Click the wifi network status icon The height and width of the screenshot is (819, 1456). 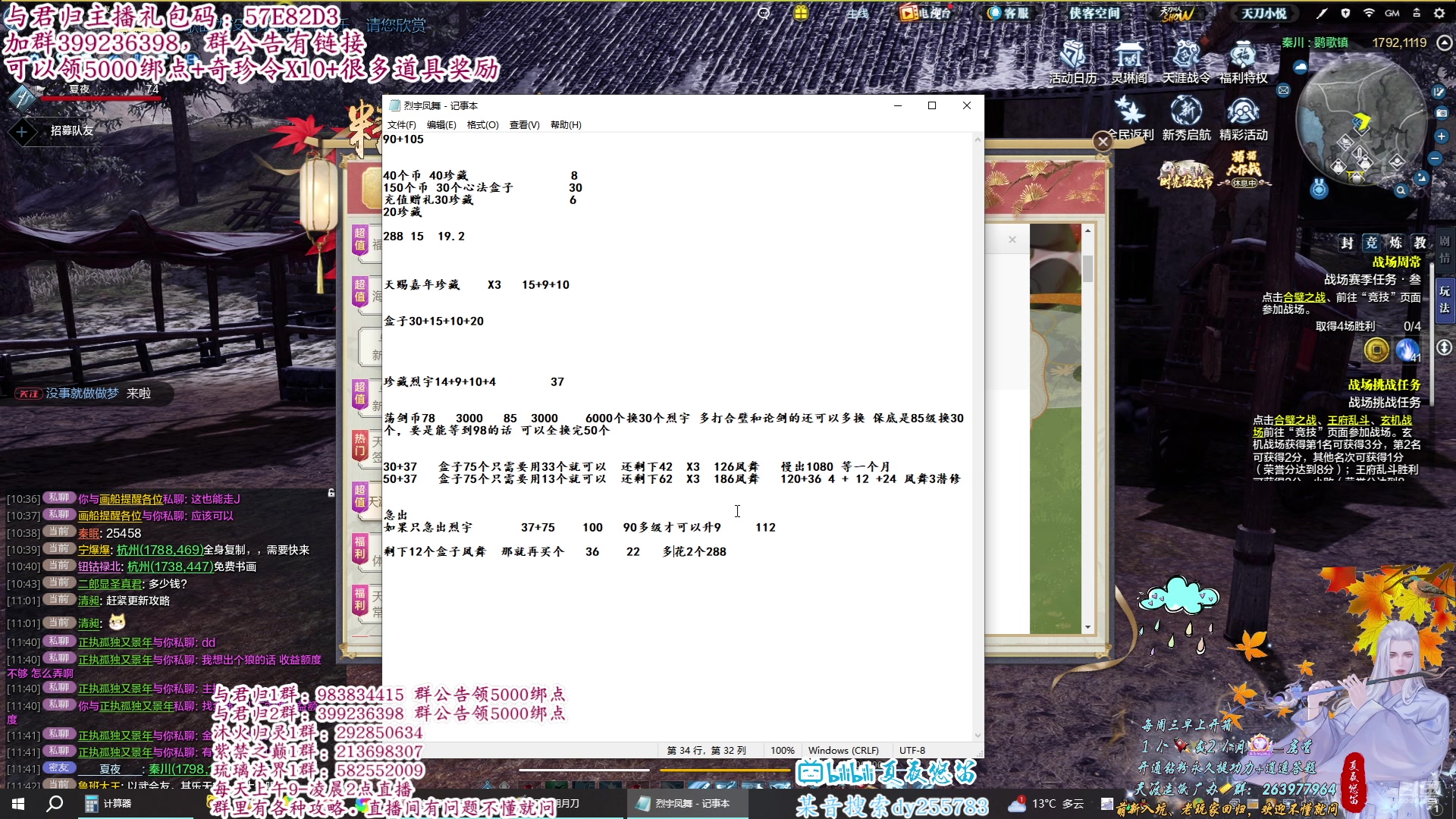click(x=1369, y=13)
